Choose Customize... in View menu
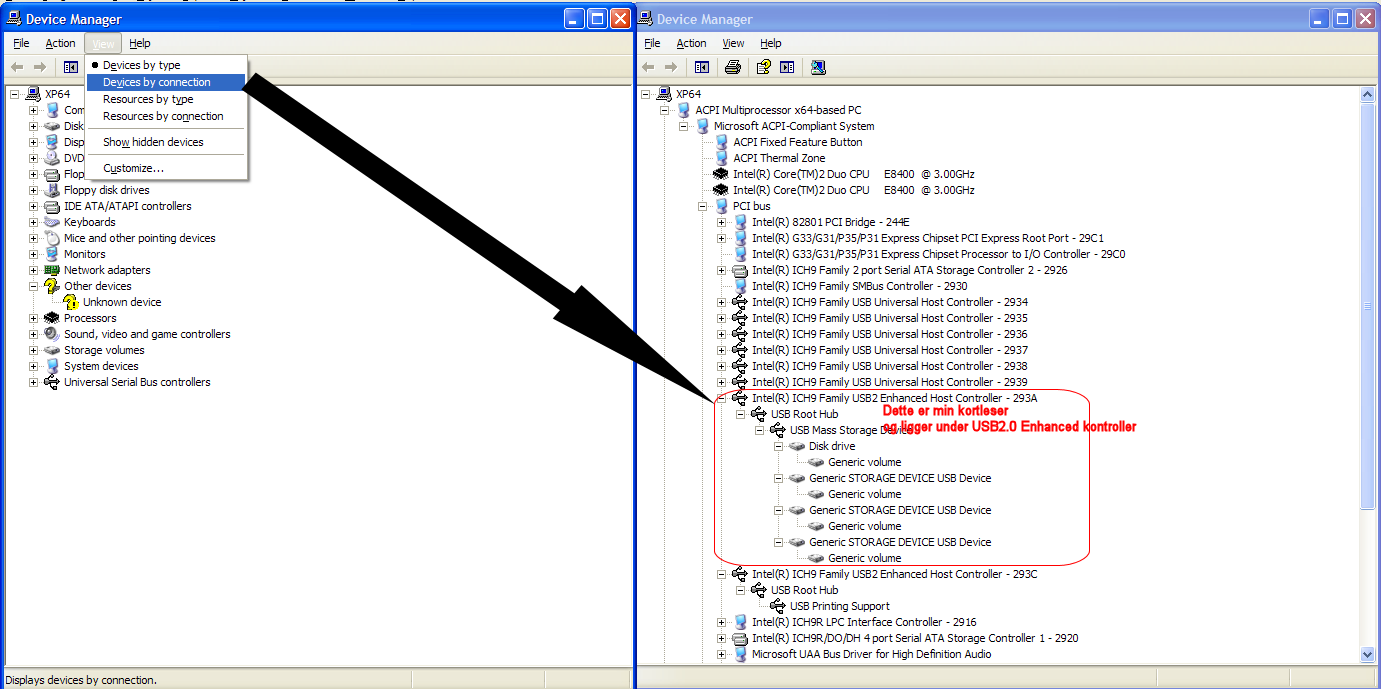1381x689 pixels. coord(166,168)
